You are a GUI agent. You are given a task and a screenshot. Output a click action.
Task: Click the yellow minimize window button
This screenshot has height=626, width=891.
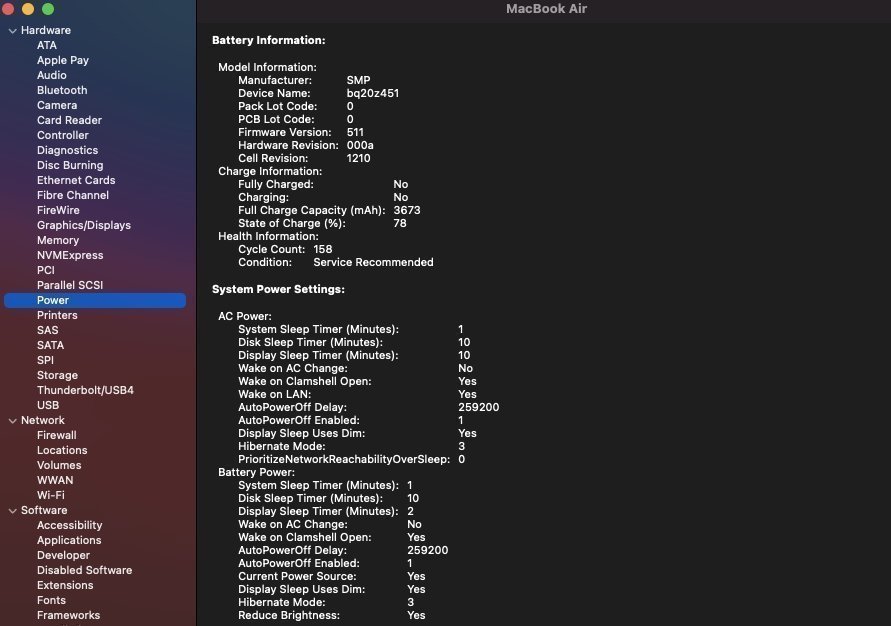coord(28,9)
